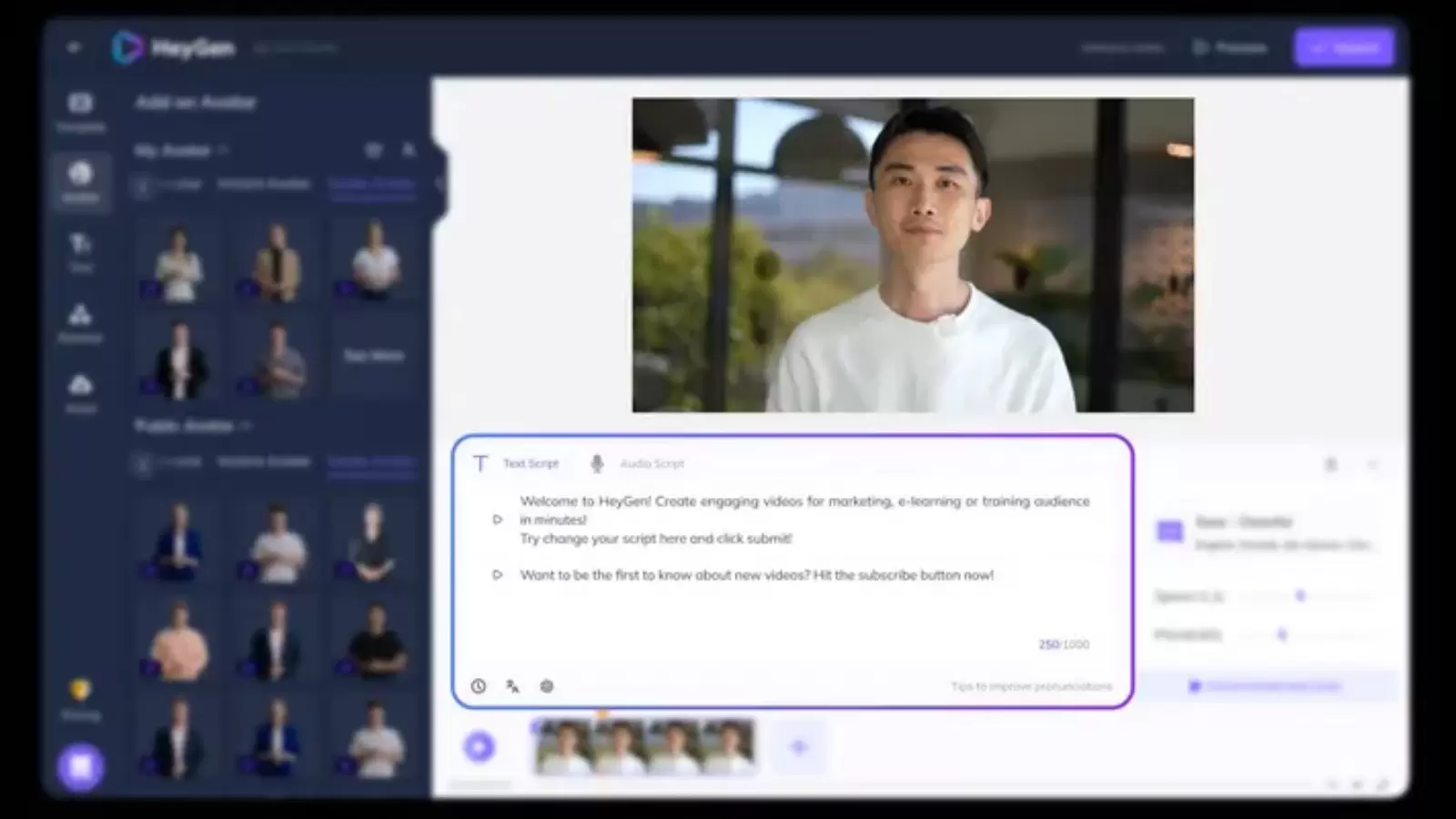Expand the Public Avatar section arrow
The image size is (1456, 819).
[x=246, y=426]
